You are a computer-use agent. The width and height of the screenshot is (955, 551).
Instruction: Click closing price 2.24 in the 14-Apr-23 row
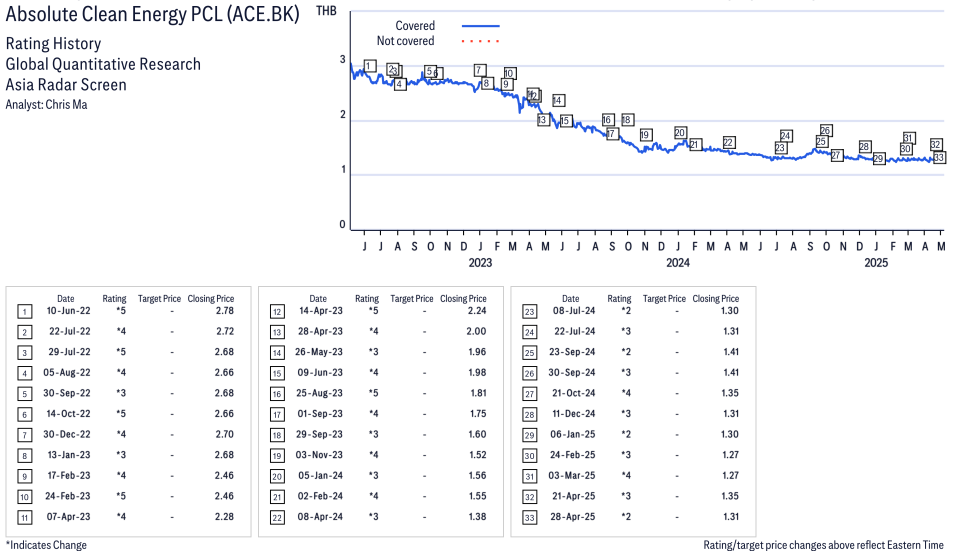point(477,311)
